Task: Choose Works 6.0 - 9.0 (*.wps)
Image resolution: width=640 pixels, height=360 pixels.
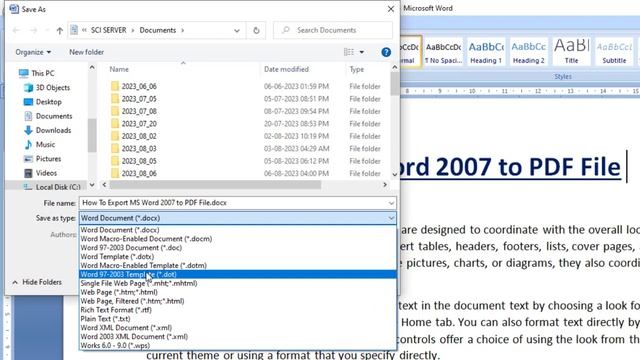Action: tap(238, 346)
